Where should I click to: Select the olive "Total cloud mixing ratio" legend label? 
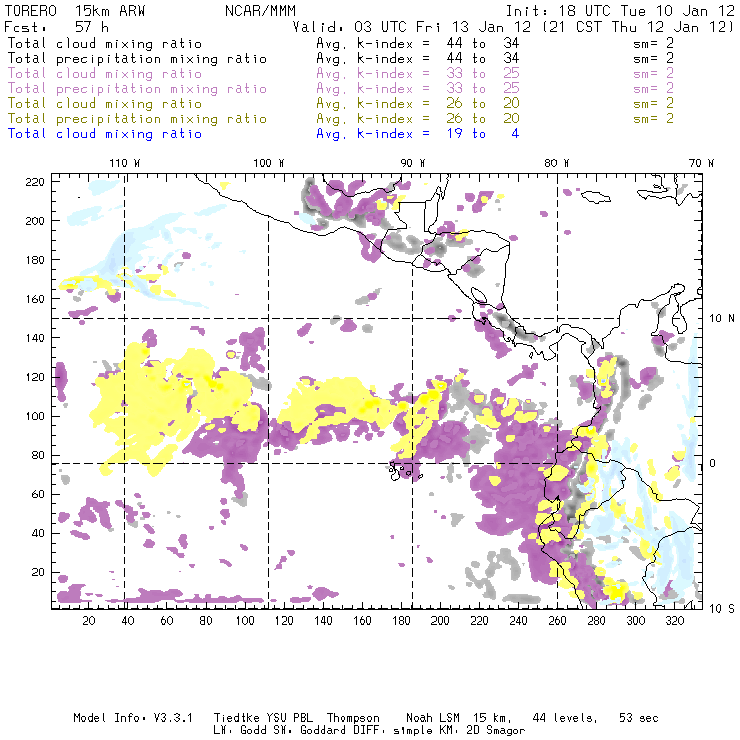(x=104, y=104)
